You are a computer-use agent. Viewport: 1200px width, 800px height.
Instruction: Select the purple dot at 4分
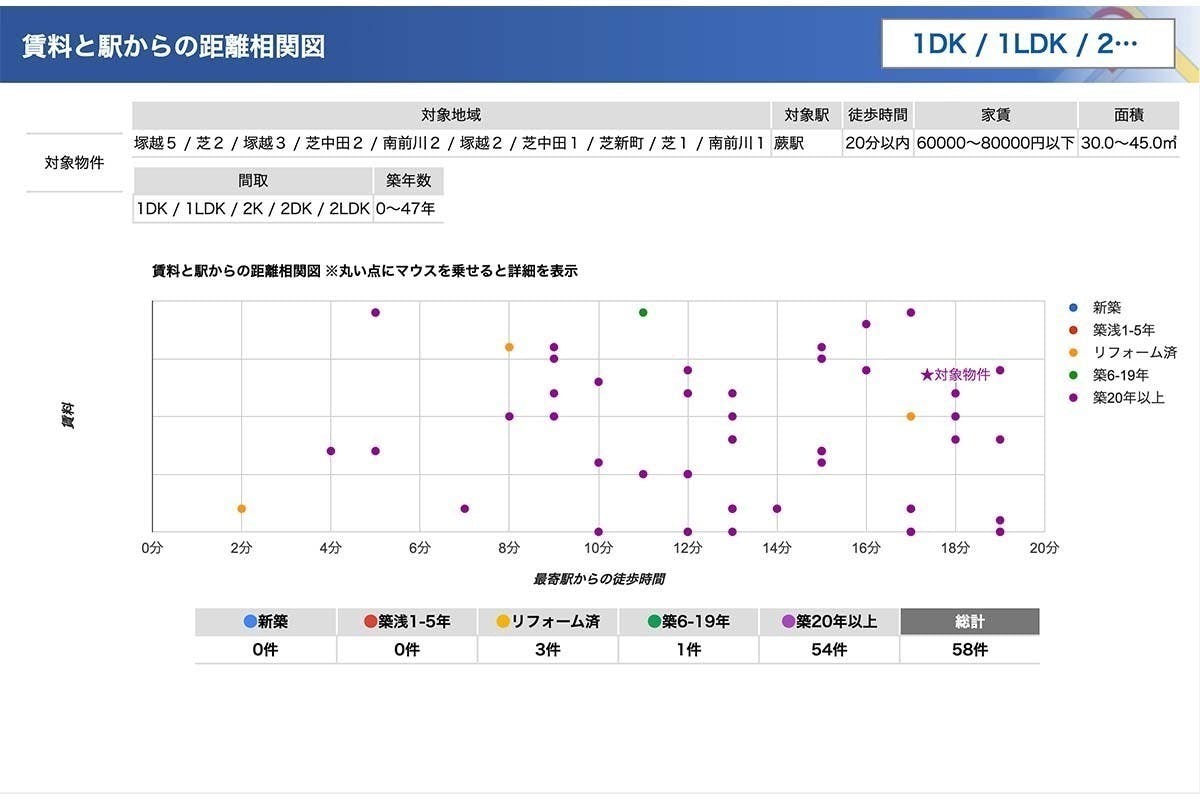(331, 451)
